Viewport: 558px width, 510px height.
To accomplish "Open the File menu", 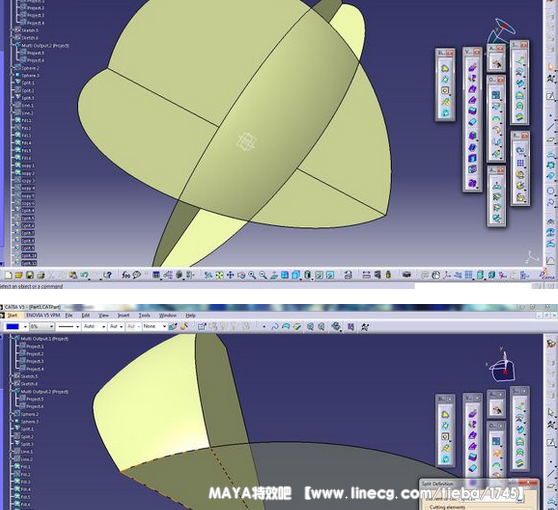I will (69, 315).
